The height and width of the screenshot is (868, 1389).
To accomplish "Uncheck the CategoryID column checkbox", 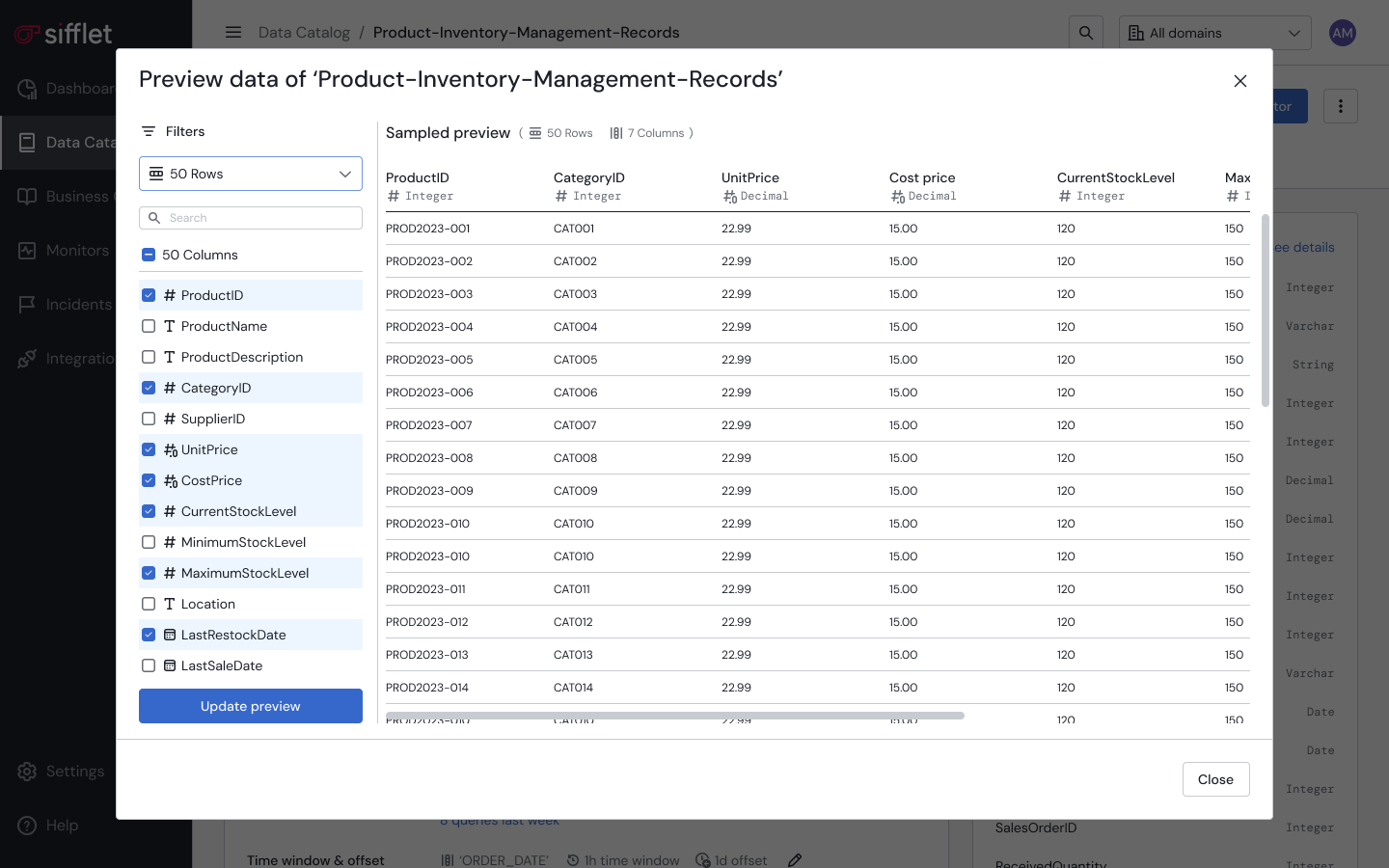I will point(149,388).
